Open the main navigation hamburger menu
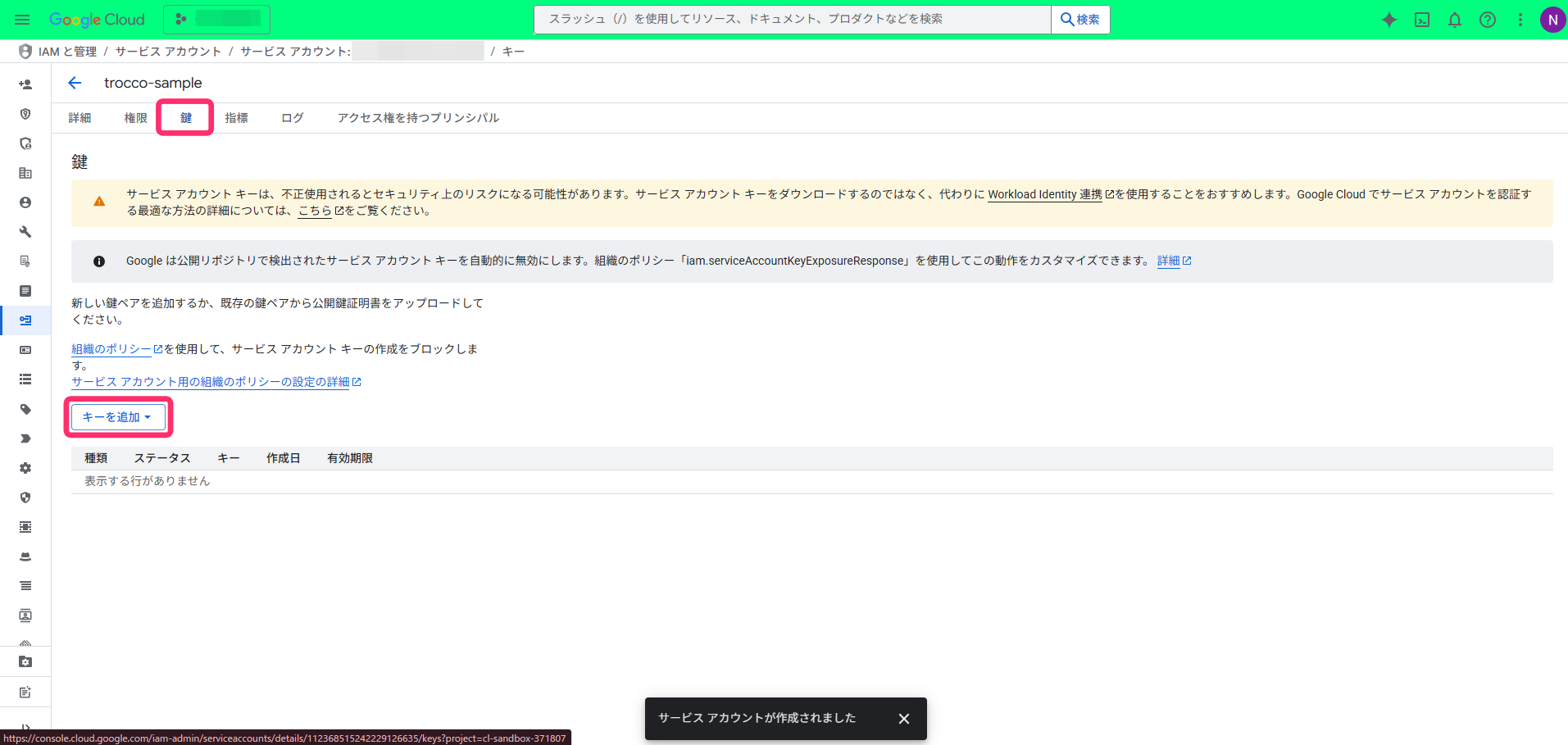The height and width of the screenshot is (745, 1568). [x=22, y=20]
